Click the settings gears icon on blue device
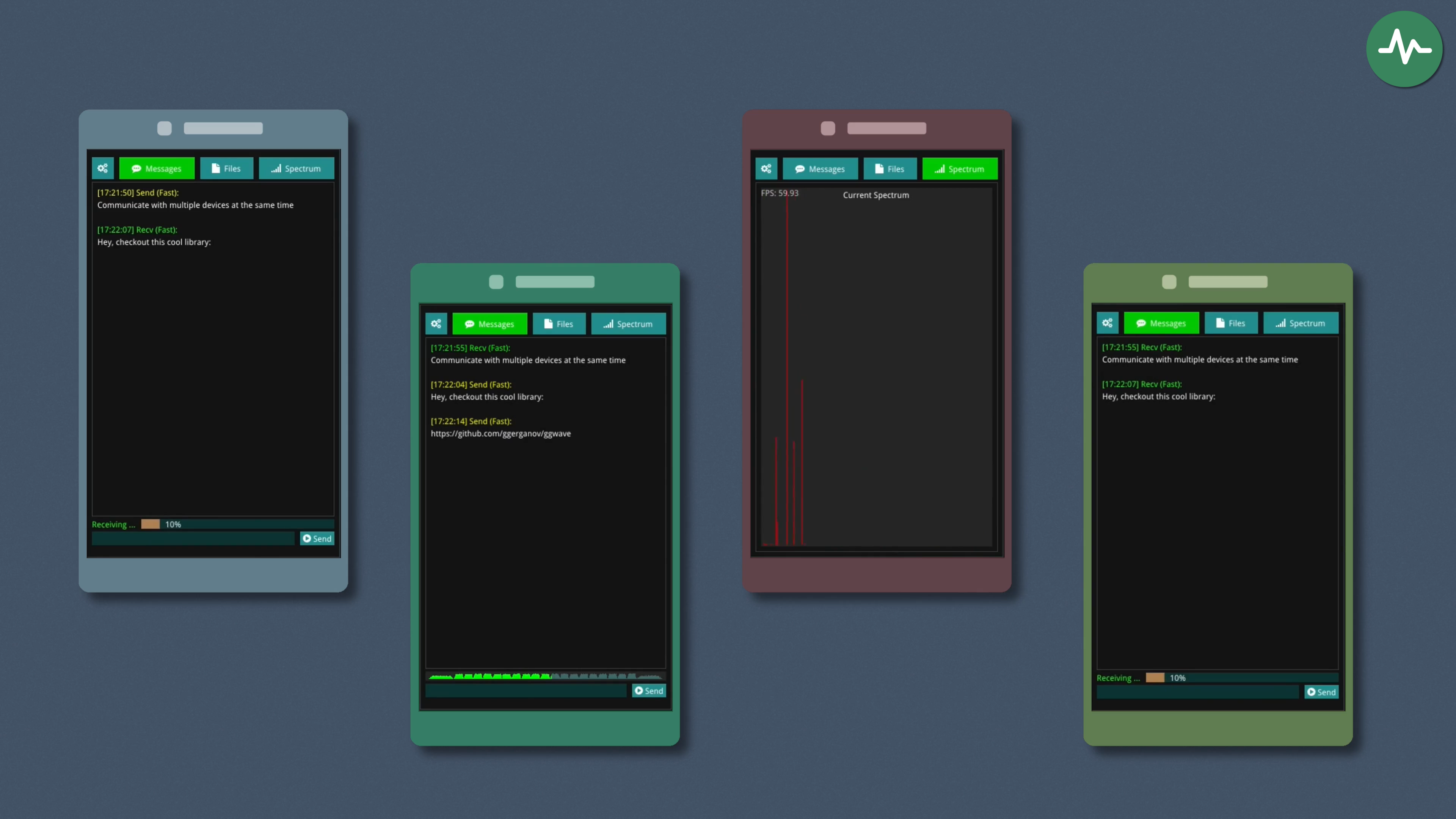The image size is (1456, 819). click(x=102, y=168)
